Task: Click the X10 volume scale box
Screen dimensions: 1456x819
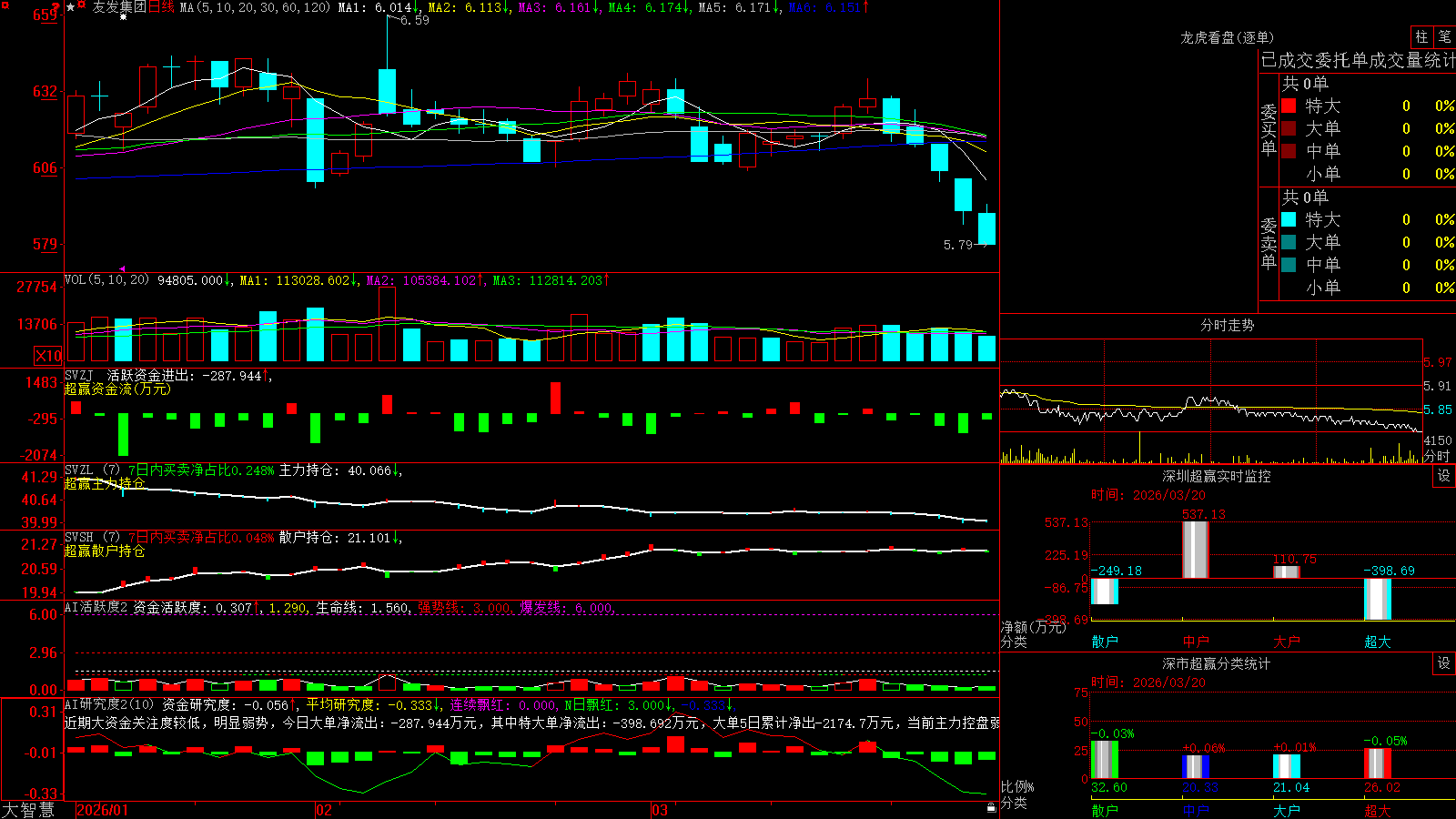Action: 48,356
